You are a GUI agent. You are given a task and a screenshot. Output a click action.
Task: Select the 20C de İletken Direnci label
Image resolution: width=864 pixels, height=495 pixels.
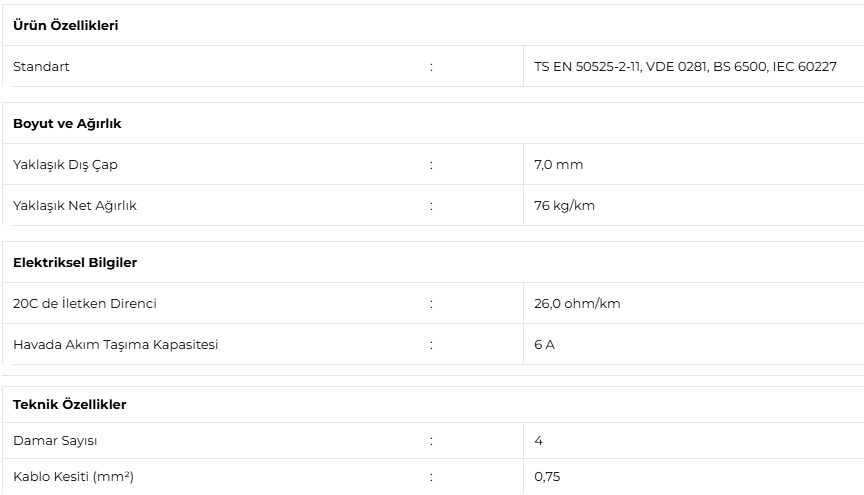85,304
